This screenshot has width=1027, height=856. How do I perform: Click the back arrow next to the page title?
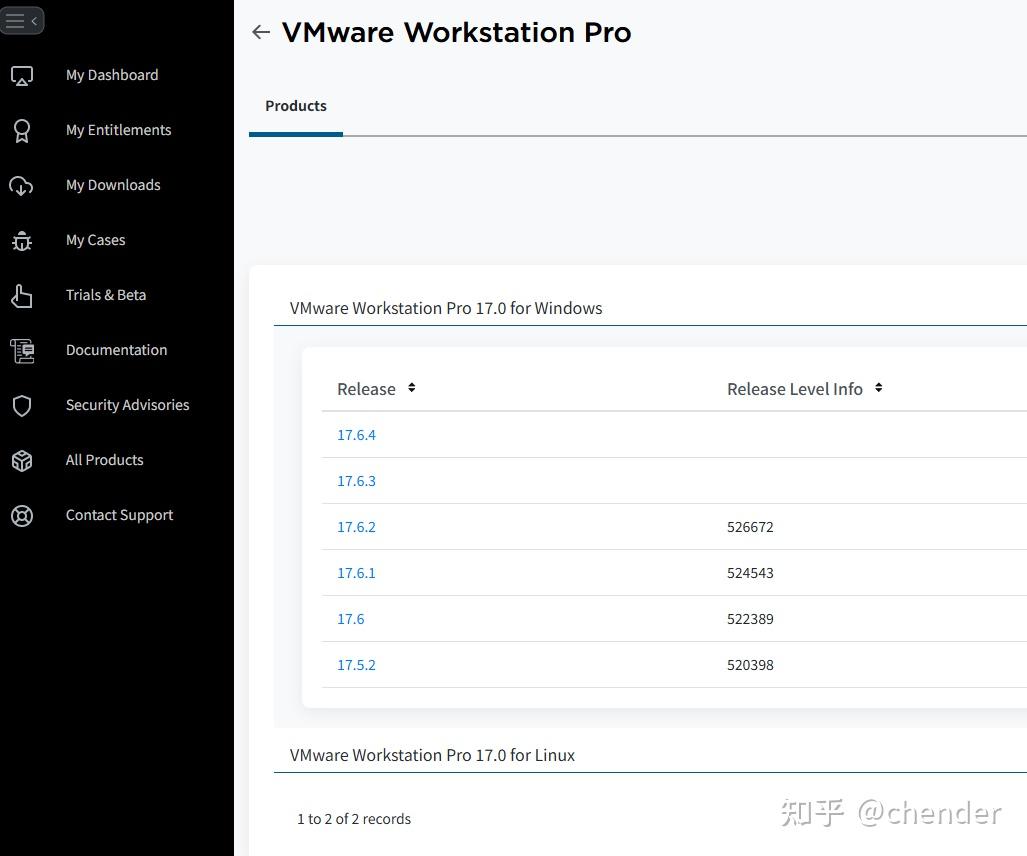(260, 32)
